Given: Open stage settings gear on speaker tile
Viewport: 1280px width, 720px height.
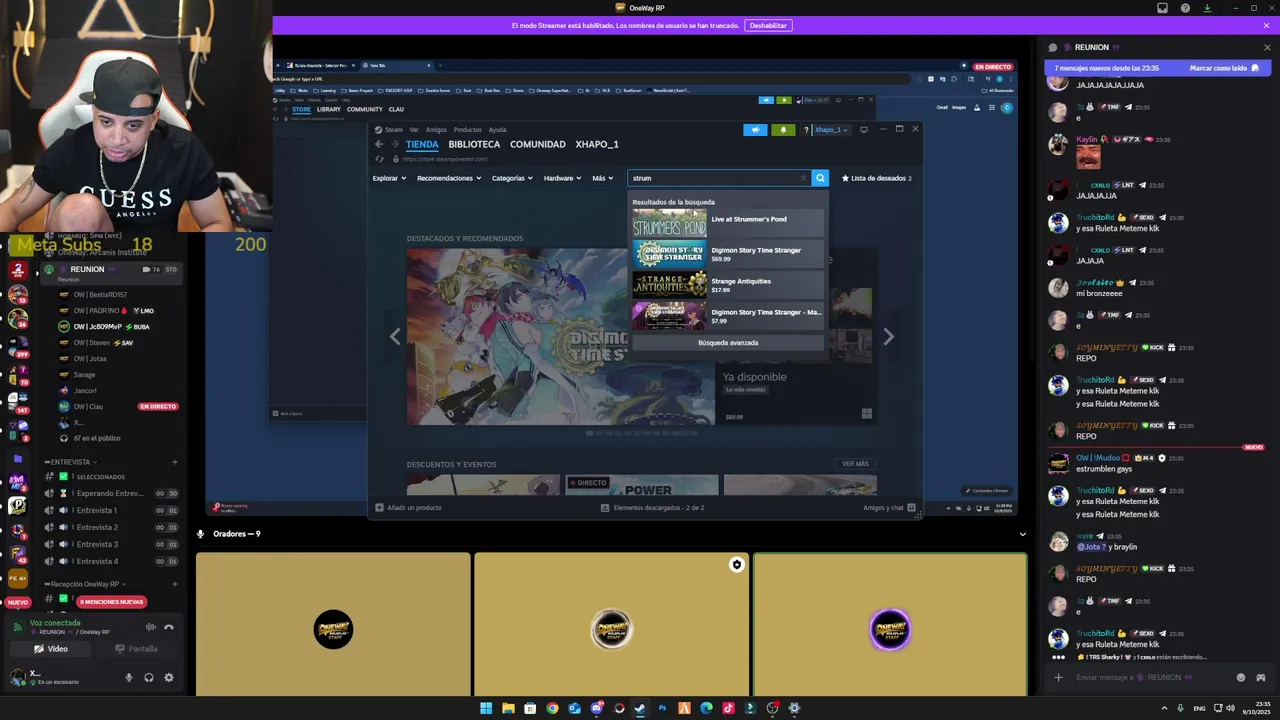Looking at the screenshot, I should (x=737, y=565).
